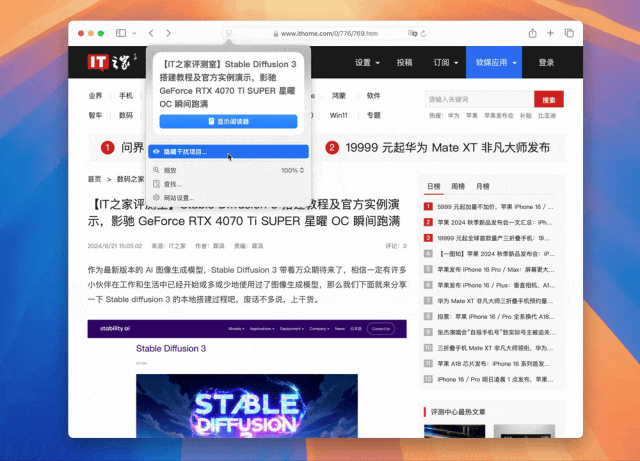Expand the 软媒应用 dropdown
The height and width of the screenshot is (461, 640).
click(x=494, y=62)
